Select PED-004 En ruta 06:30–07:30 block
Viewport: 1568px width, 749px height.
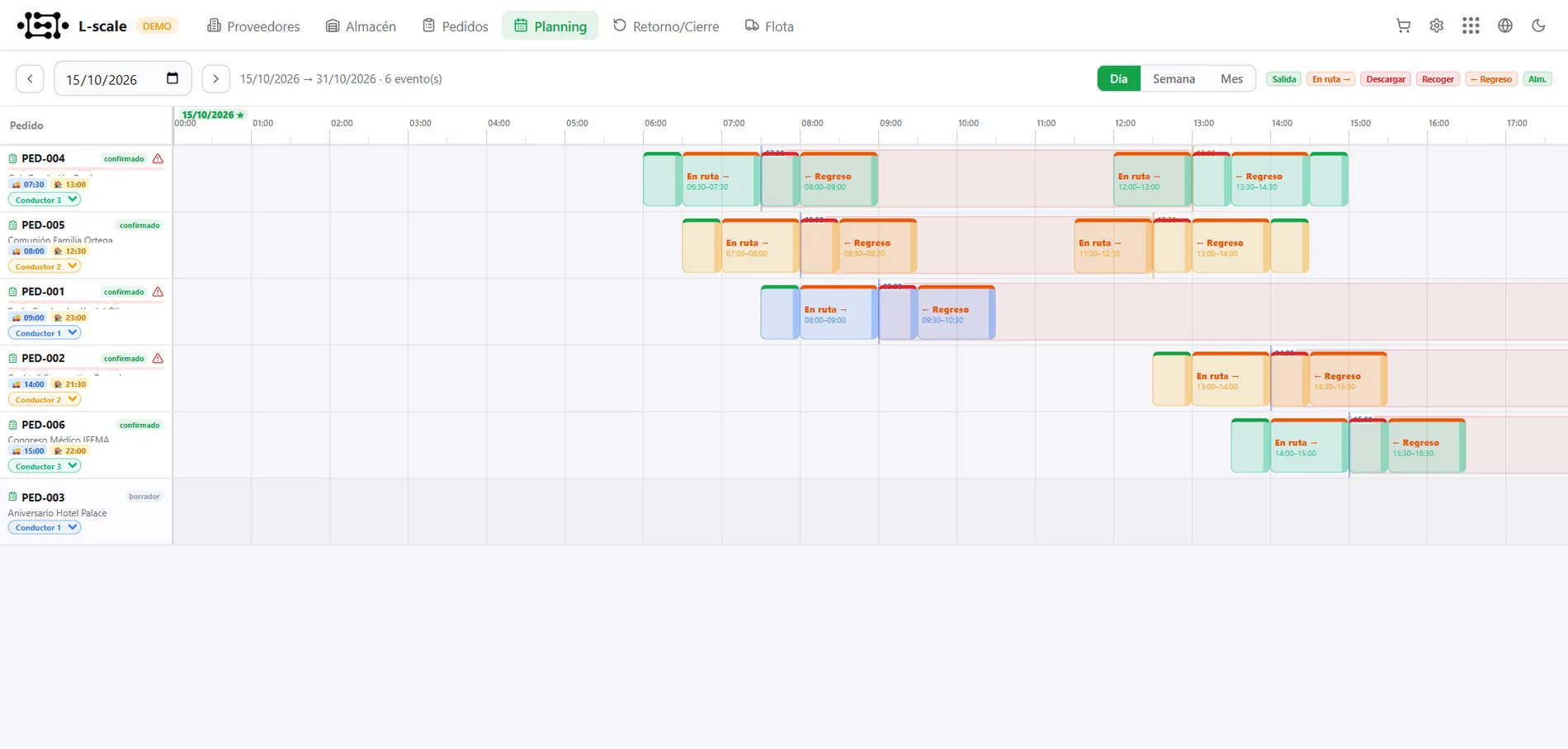[721, 180]
